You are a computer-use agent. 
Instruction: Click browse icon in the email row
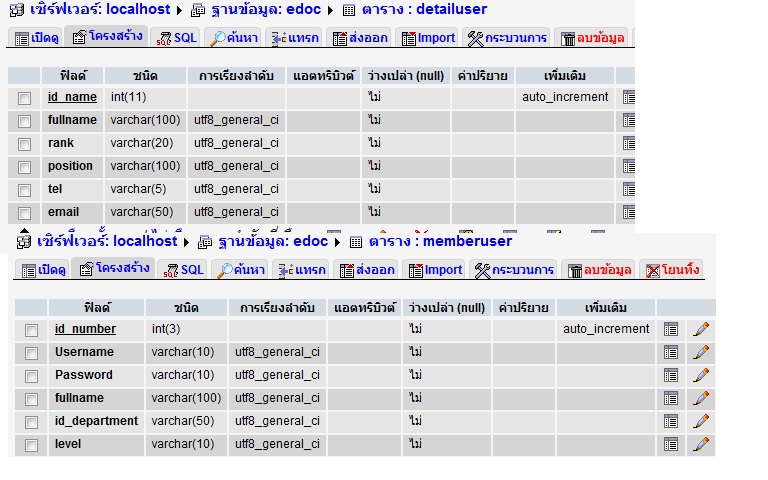tap(629, 212)
